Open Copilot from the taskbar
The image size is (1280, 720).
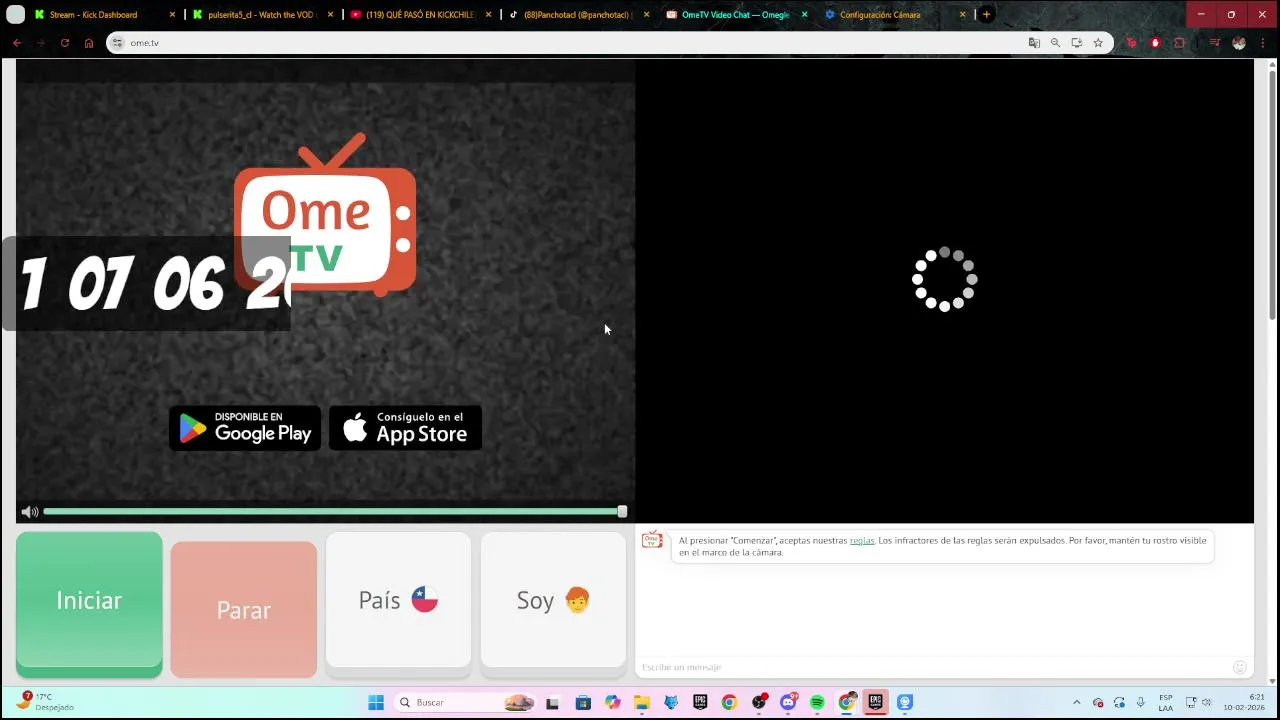(x=612, y=703)
